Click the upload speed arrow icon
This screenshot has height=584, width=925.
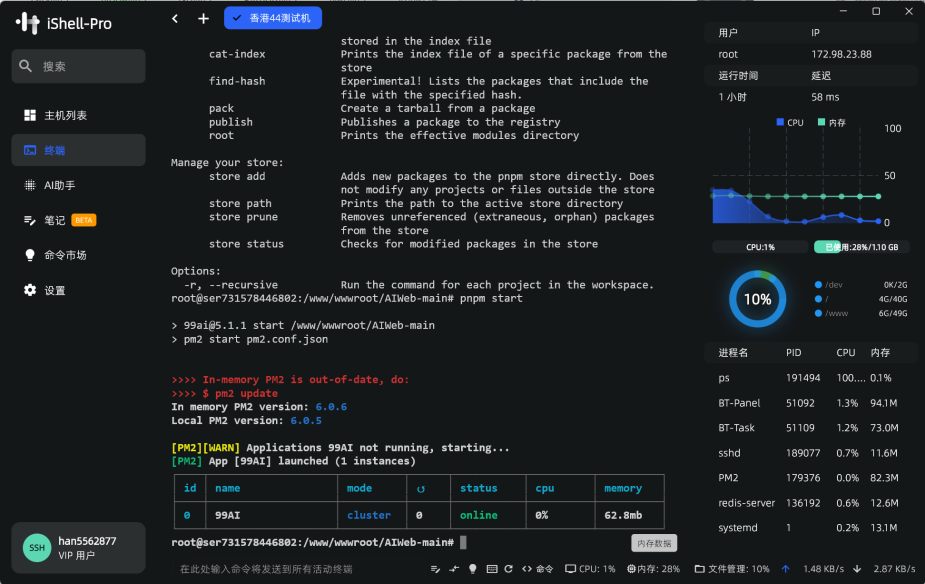pyautogui.click(x=785, y=569)
